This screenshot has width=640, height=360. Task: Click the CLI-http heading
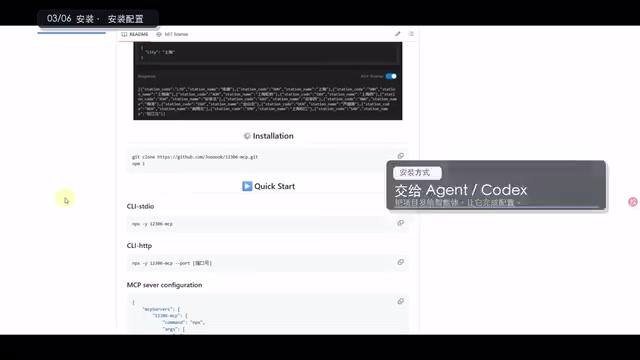(x=139, y=245)
